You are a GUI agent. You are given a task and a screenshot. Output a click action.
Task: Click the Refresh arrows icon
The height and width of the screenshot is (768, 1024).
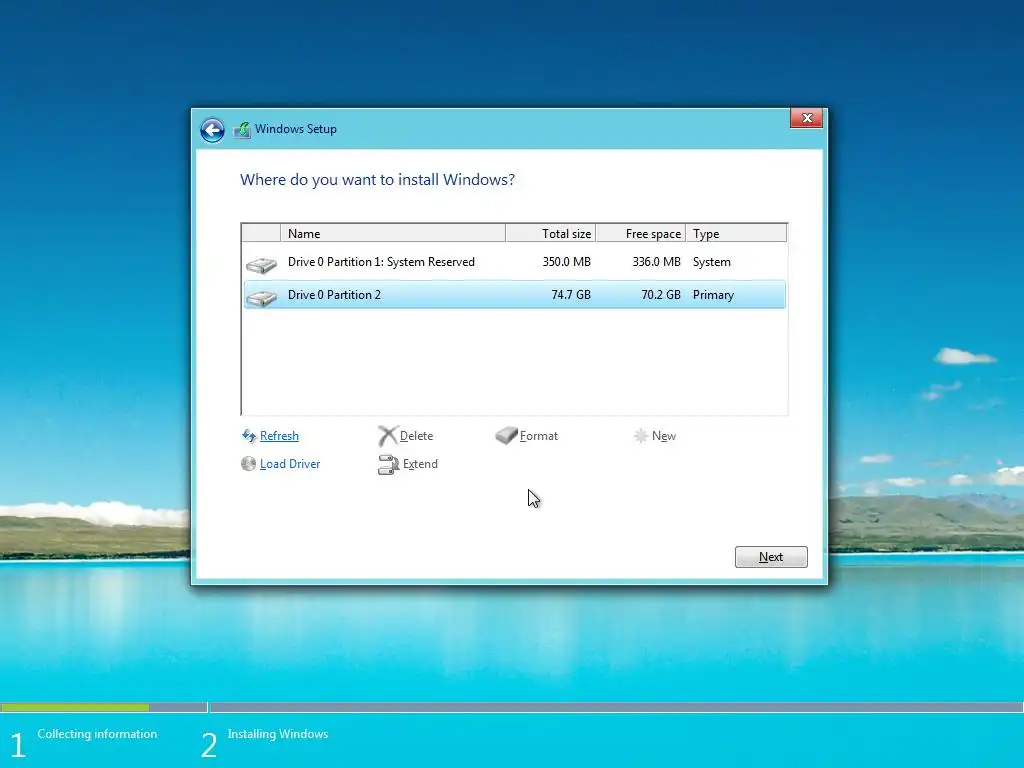click(x=249, y=436)
